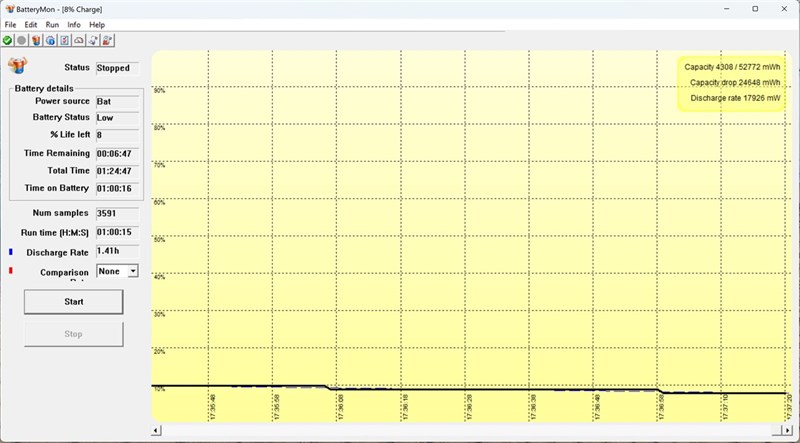800x443 pixels.
Task: Click the Run time value 01:00:15
Action: [x=117, y=232]
